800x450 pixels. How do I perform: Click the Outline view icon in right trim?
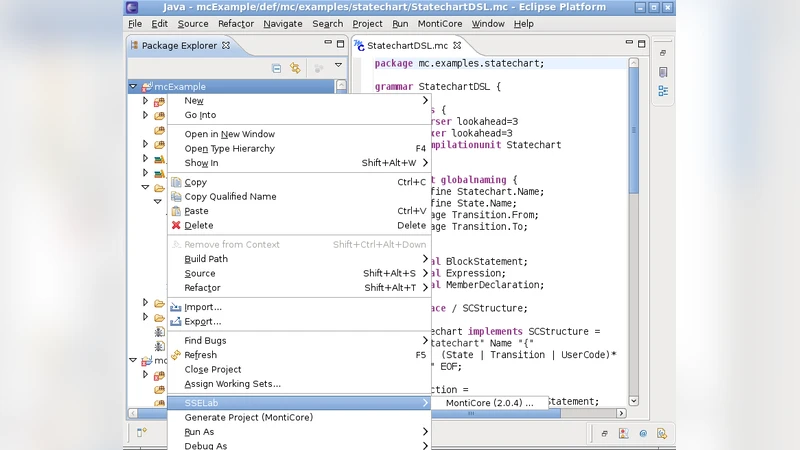point(663,91)
